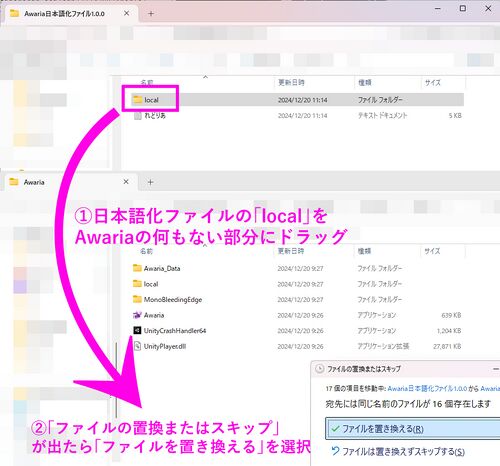Viewport: 500px width, 466px height.
Task: Click local folder icon in Awaria window
Action: 137,284
